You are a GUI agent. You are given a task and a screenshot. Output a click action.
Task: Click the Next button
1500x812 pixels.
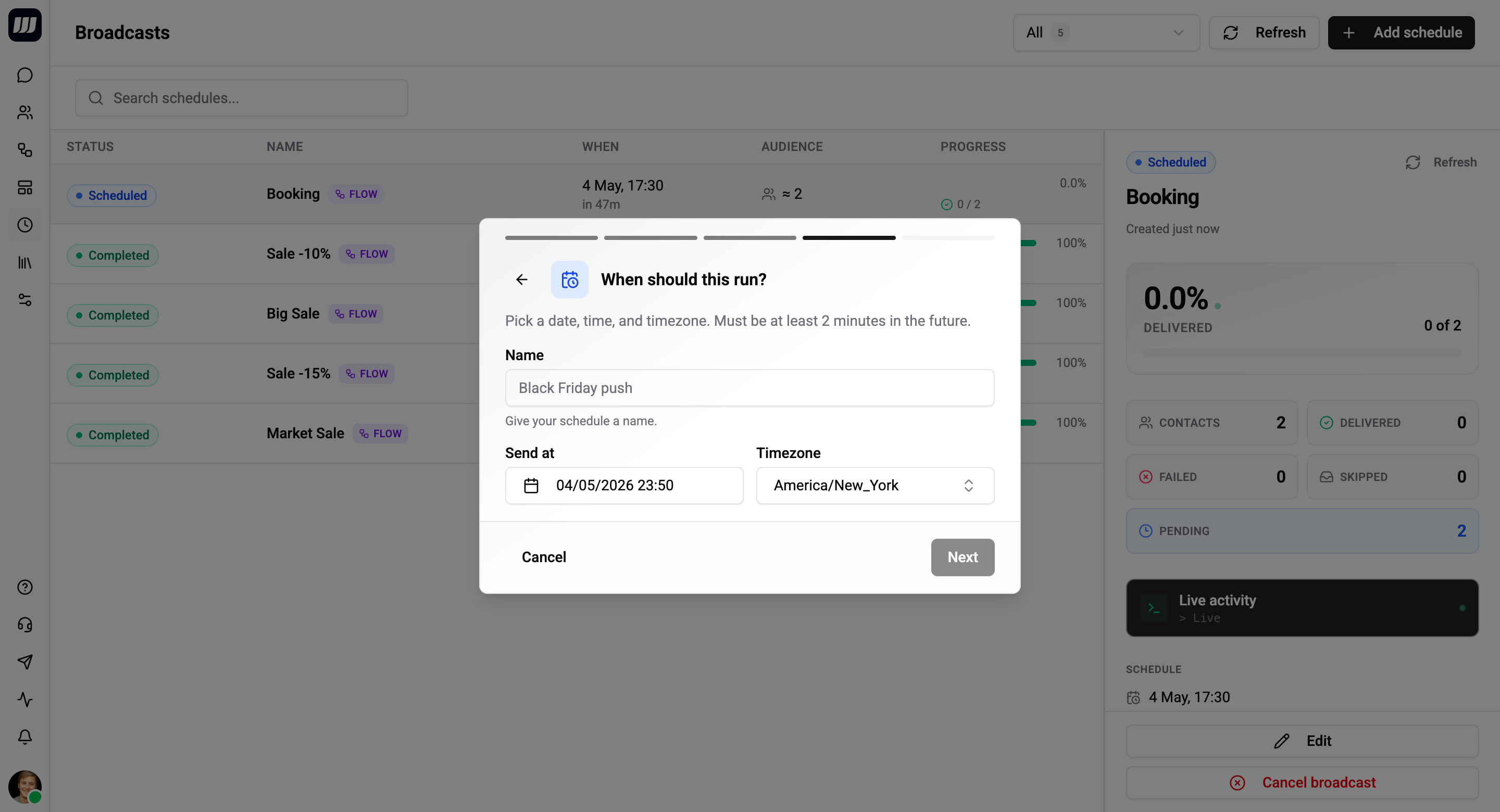[962, 557]
